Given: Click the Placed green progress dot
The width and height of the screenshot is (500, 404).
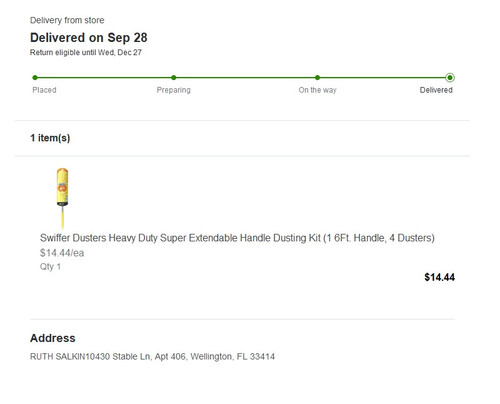Looking at the screenshot, I should 35,78.
